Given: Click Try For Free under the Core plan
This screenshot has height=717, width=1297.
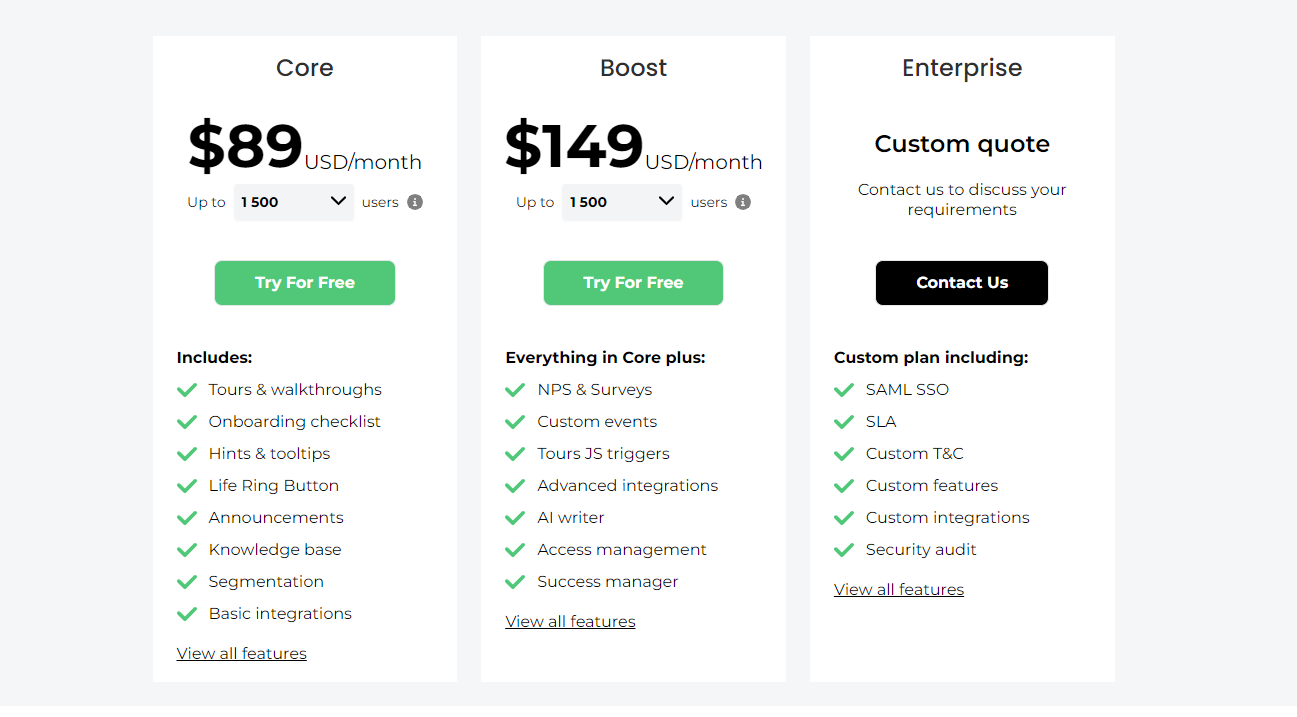Looking at the screenshot, I should pos(304,282).
